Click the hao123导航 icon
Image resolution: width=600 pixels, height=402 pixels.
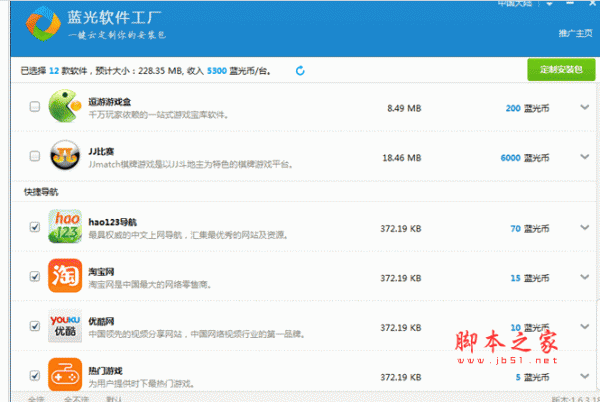(x=65, y=226)
